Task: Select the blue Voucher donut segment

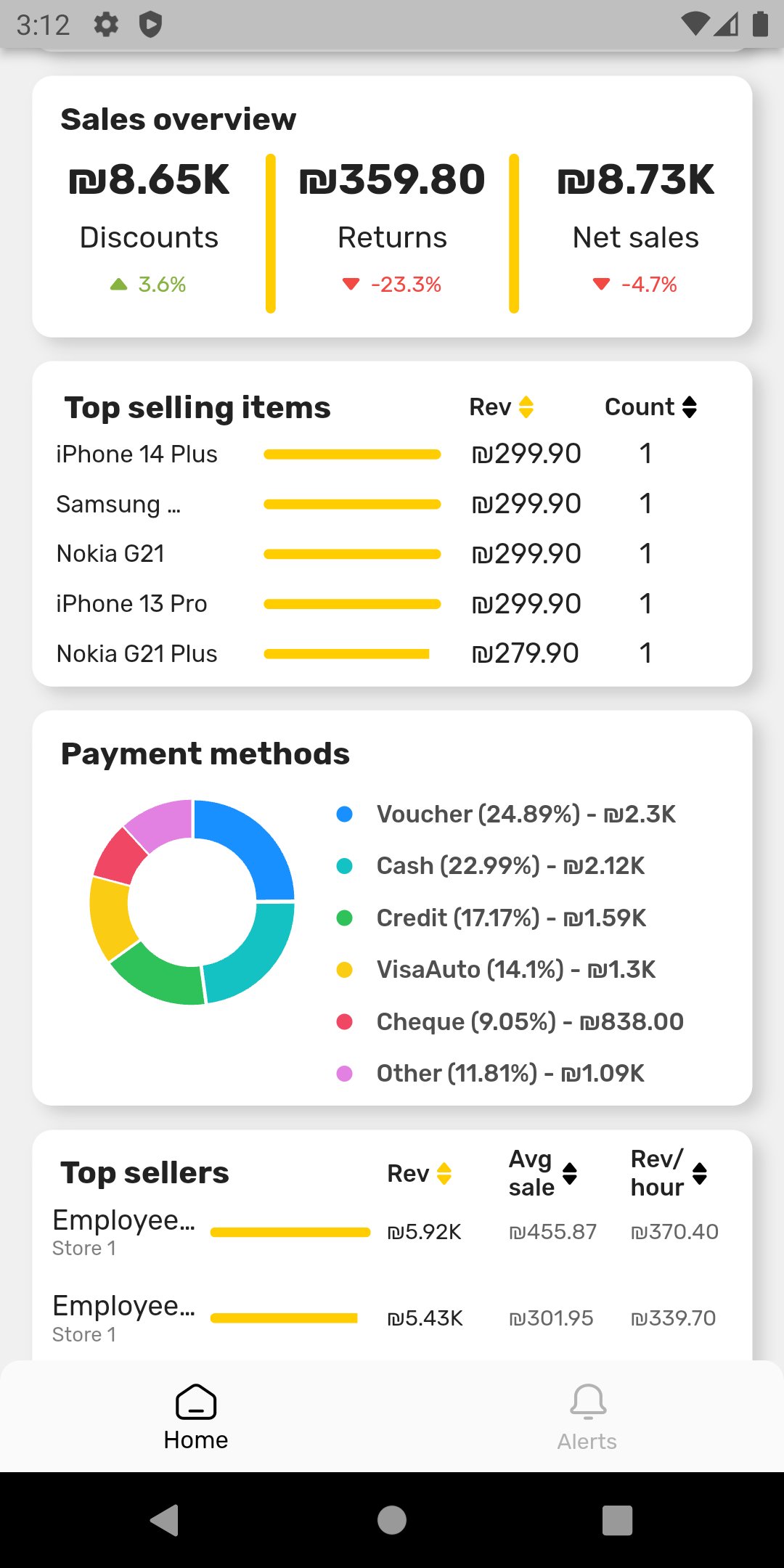Action: 250,841
